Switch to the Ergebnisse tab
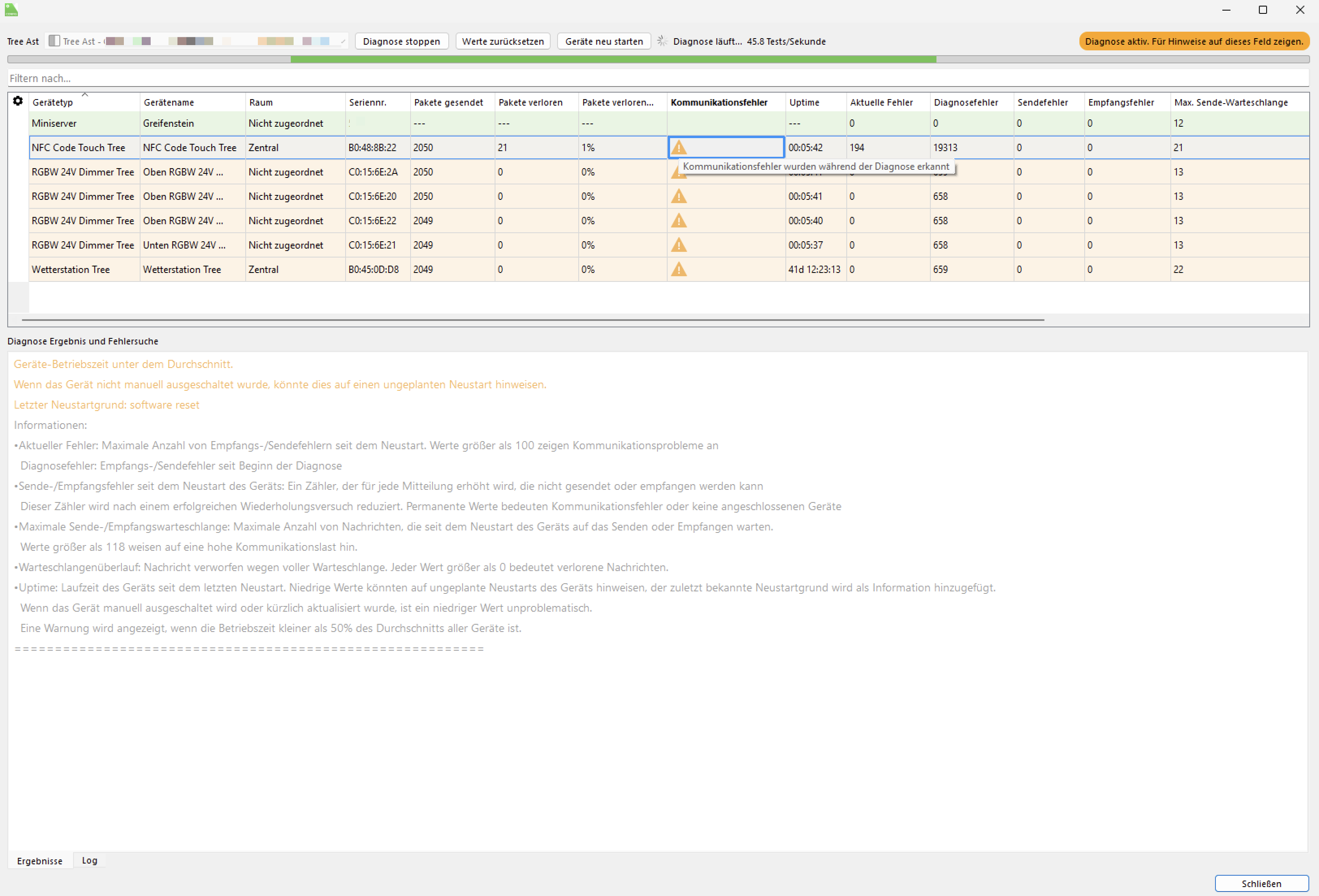The height and width of the screenshot is (896, 1319). [x=40, y=861]
